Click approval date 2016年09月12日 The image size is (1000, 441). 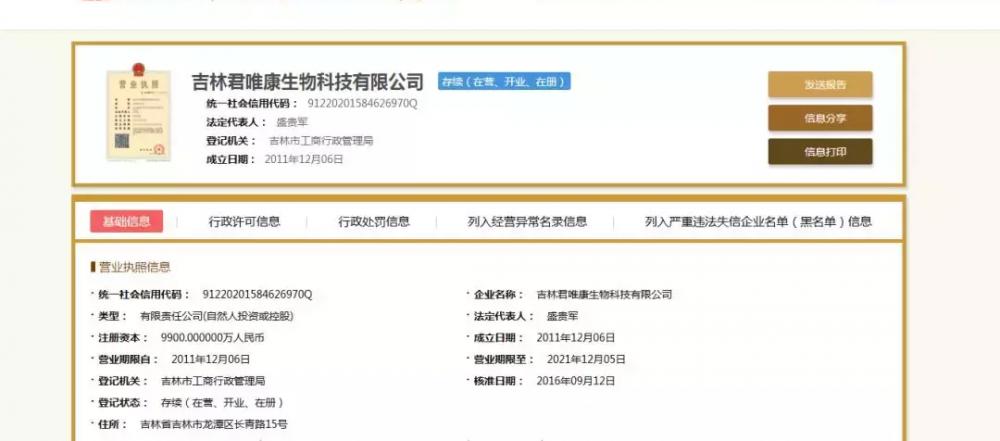tap(576, 381)
